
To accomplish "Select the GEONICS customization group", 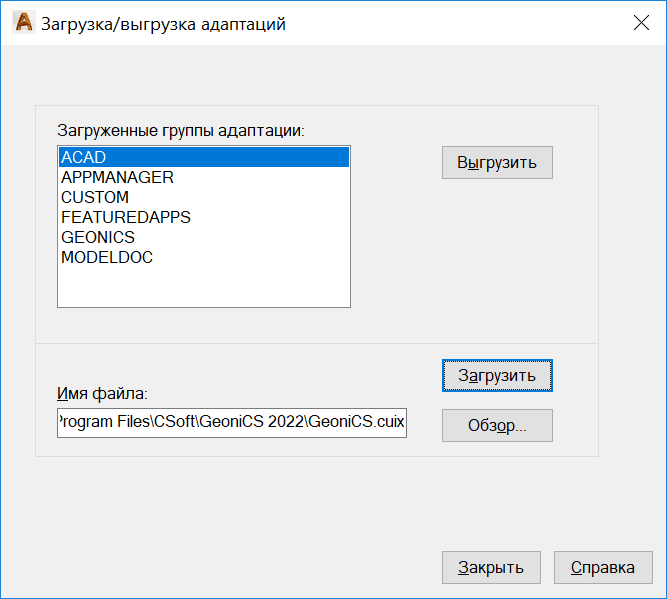I will 98,237.
